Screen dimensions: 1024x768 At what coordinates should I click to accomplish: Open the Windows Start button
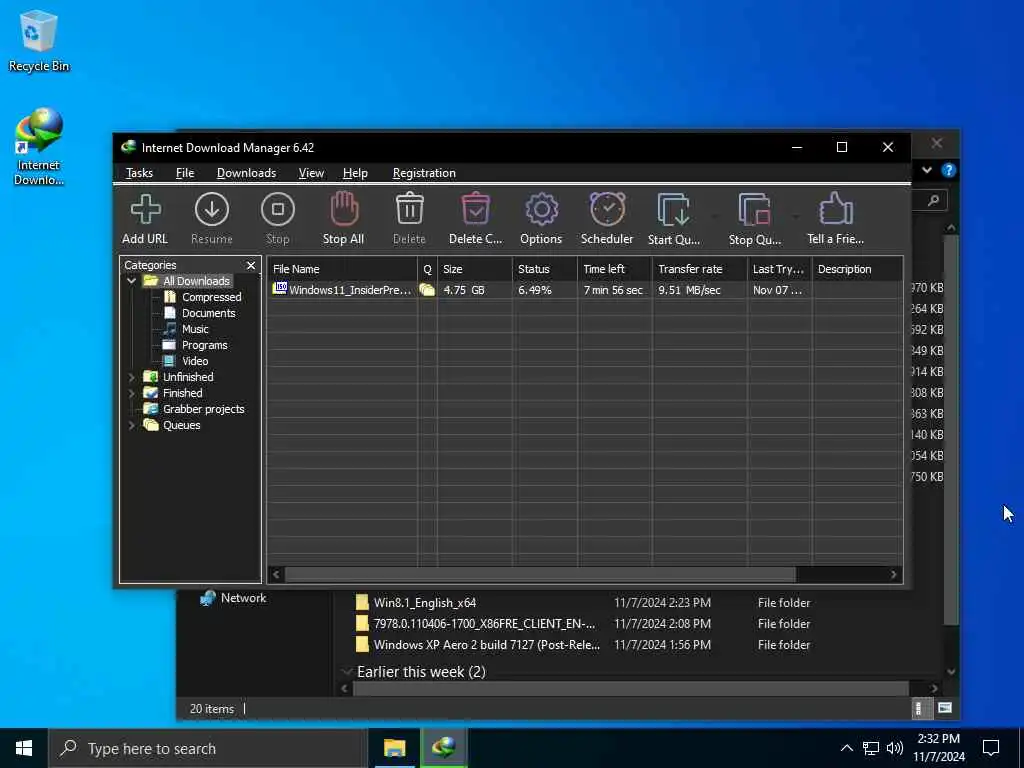click(24, 748)
